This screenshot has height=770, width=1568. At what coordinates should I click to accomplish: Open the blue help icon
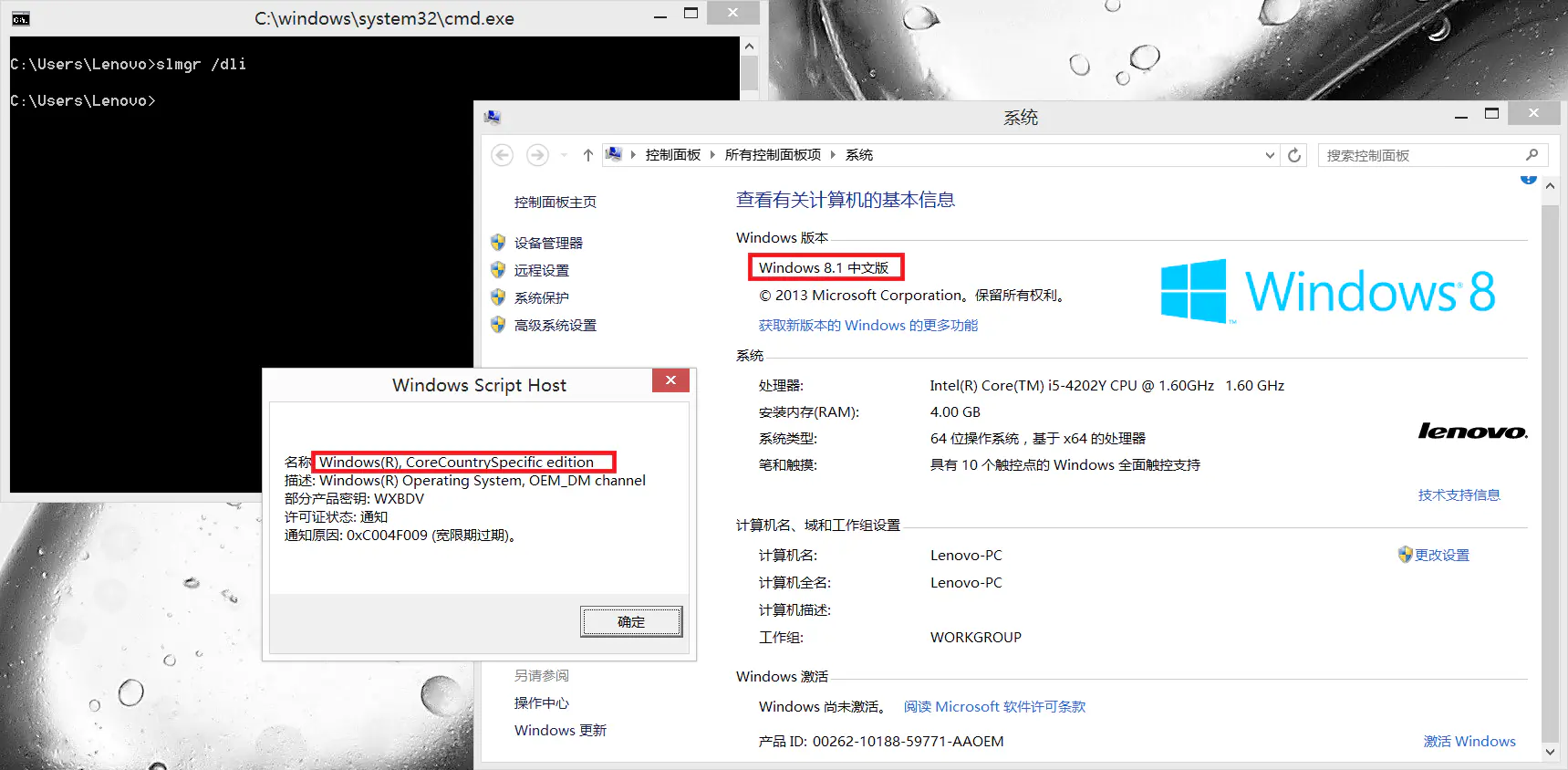pyautogui.click(x=1529, y=180)
